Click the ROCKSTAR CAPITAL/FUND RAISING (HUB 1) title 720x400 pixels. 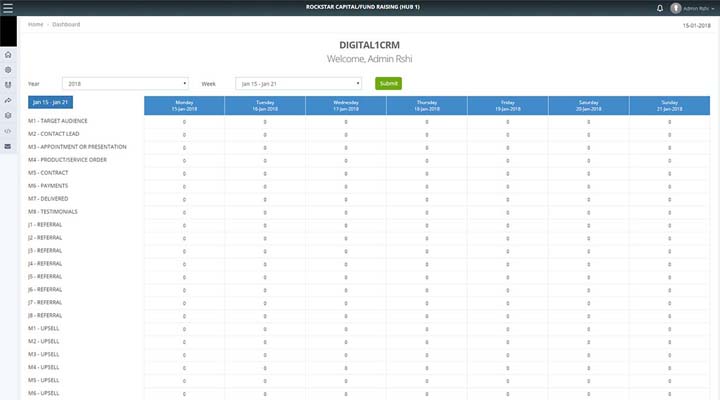(x=363, y=7)
